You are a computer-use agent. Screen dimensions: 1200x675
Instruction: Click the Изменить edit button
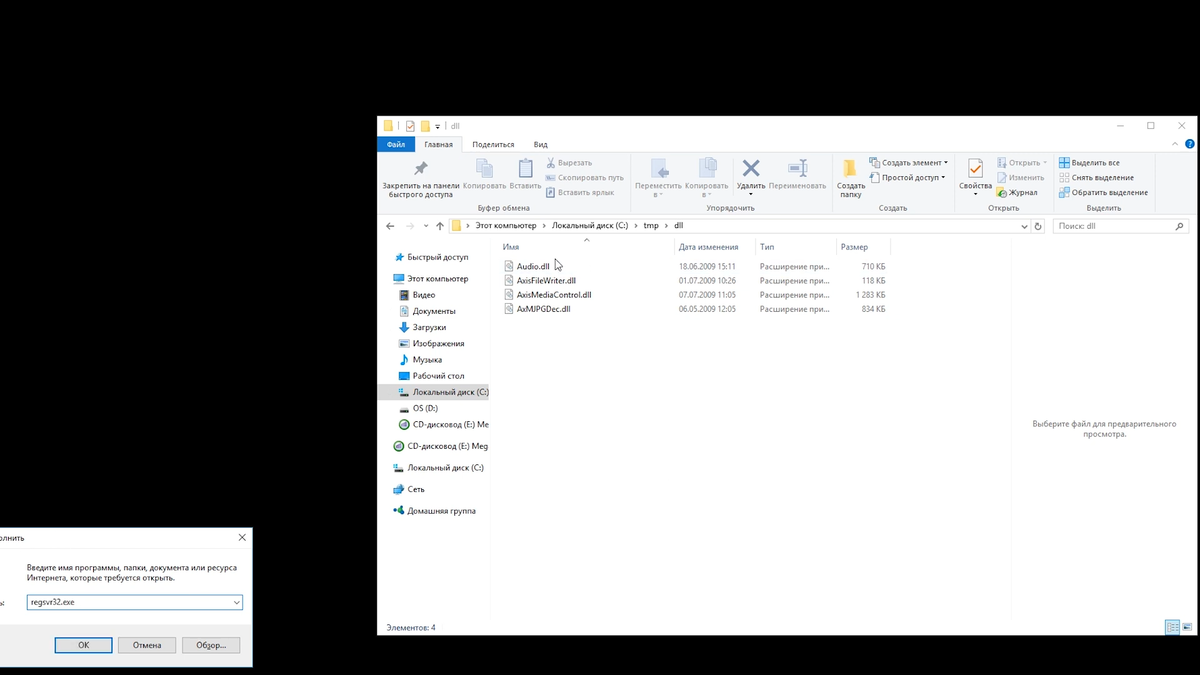pyautogui.click(x=1021, y=177)
